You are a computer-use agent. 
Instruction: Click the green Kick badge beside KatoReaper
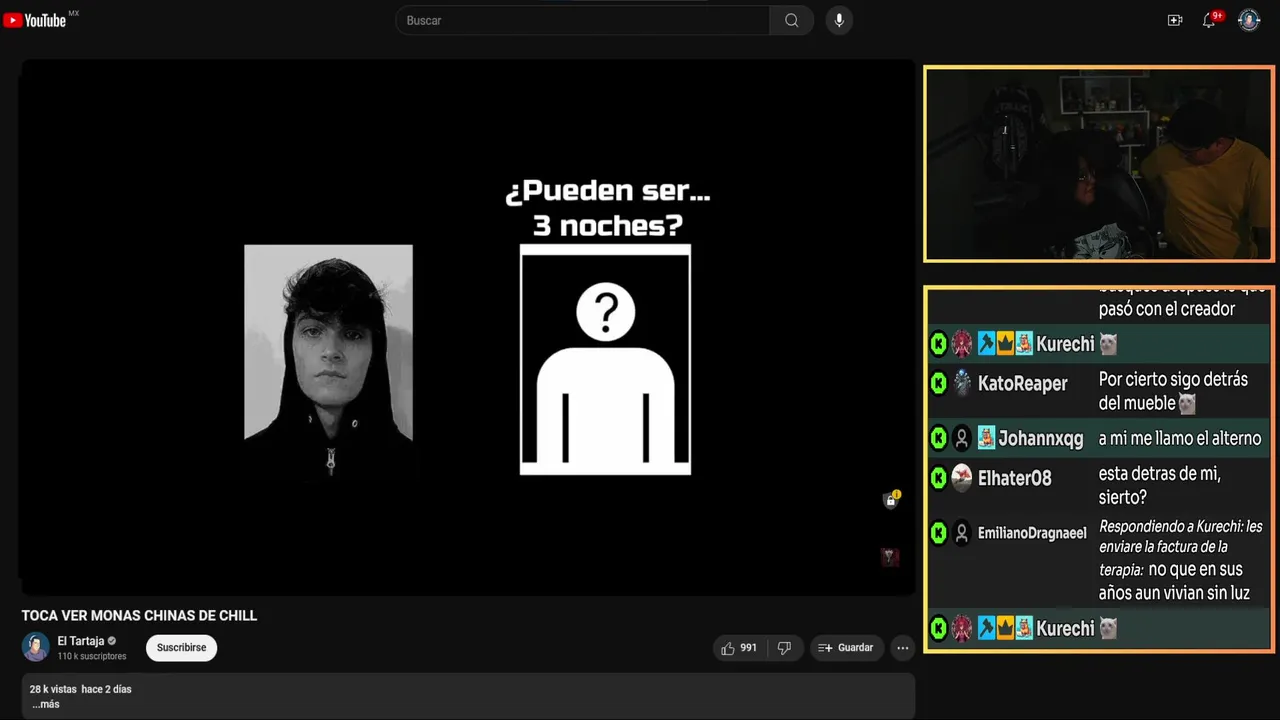[x=938, y=383]
